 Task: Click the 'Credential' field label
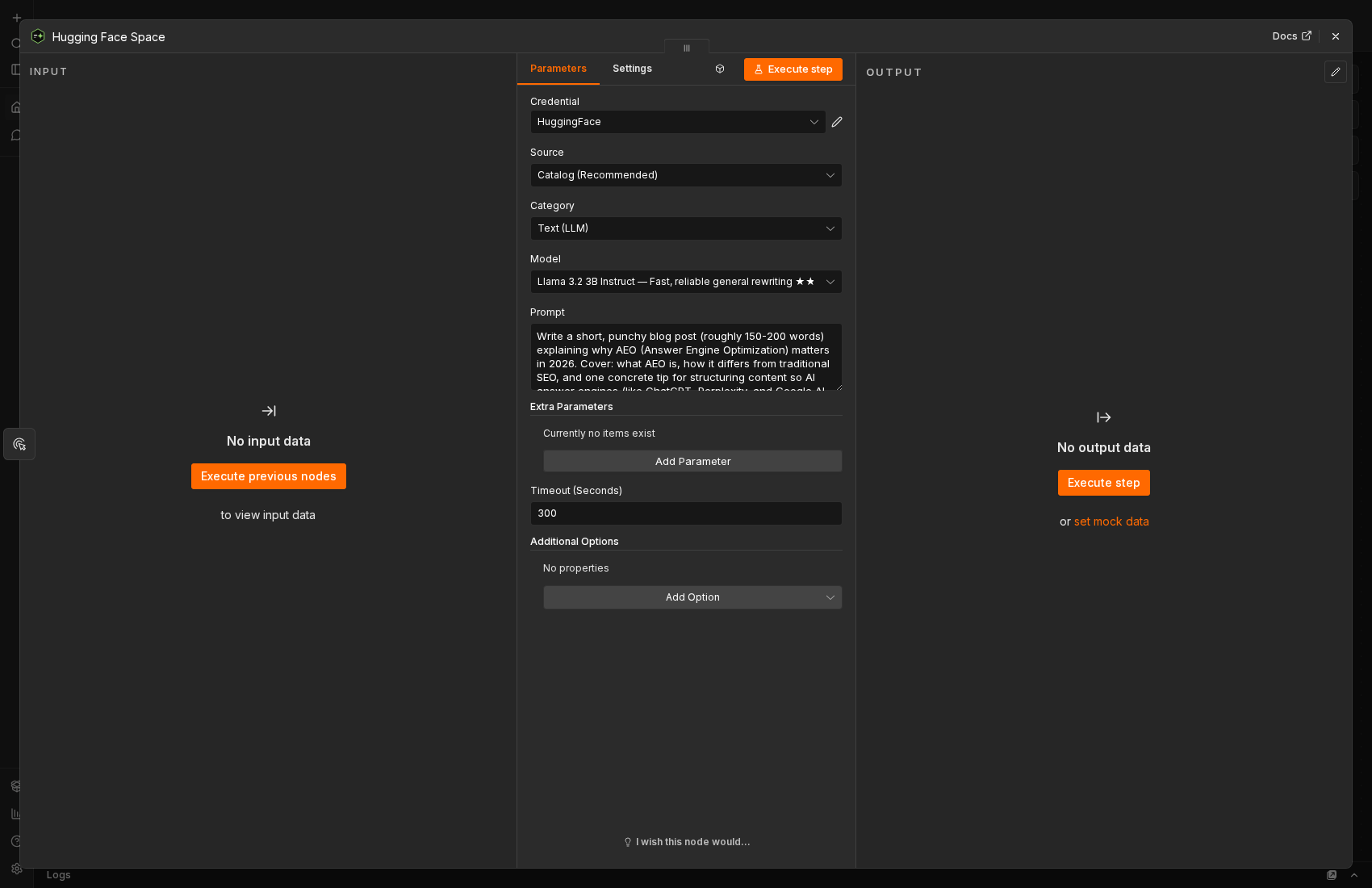554,102
